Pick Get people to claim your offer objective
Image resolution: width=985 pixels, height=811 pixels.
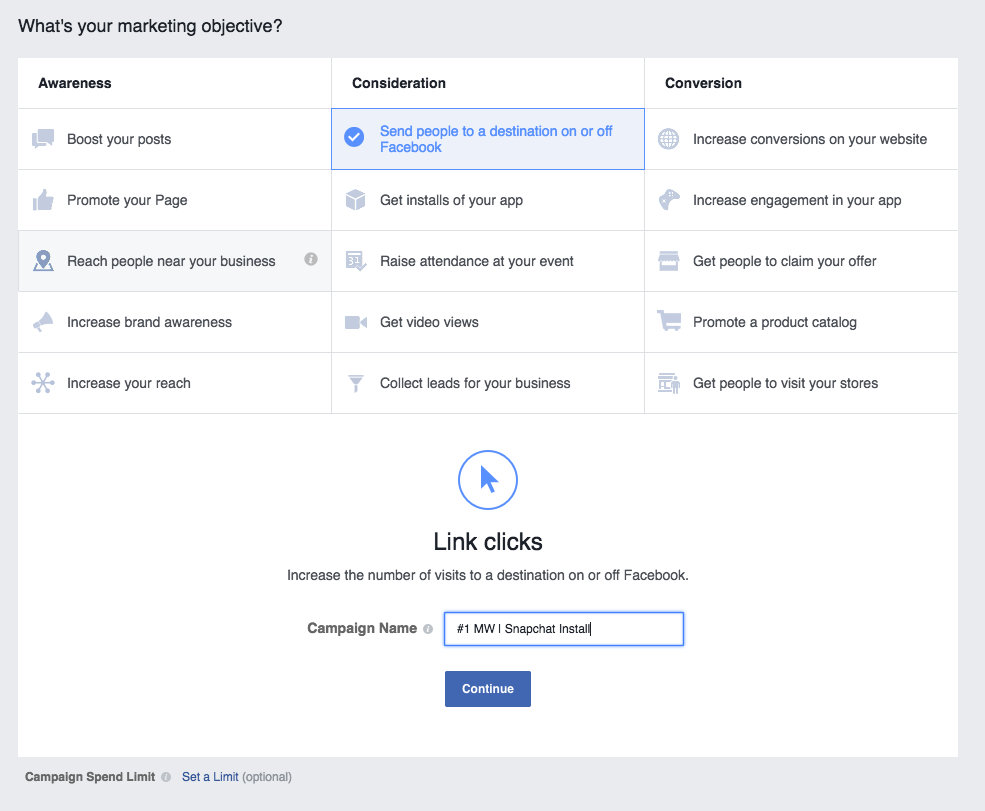[x=802, y=261]
